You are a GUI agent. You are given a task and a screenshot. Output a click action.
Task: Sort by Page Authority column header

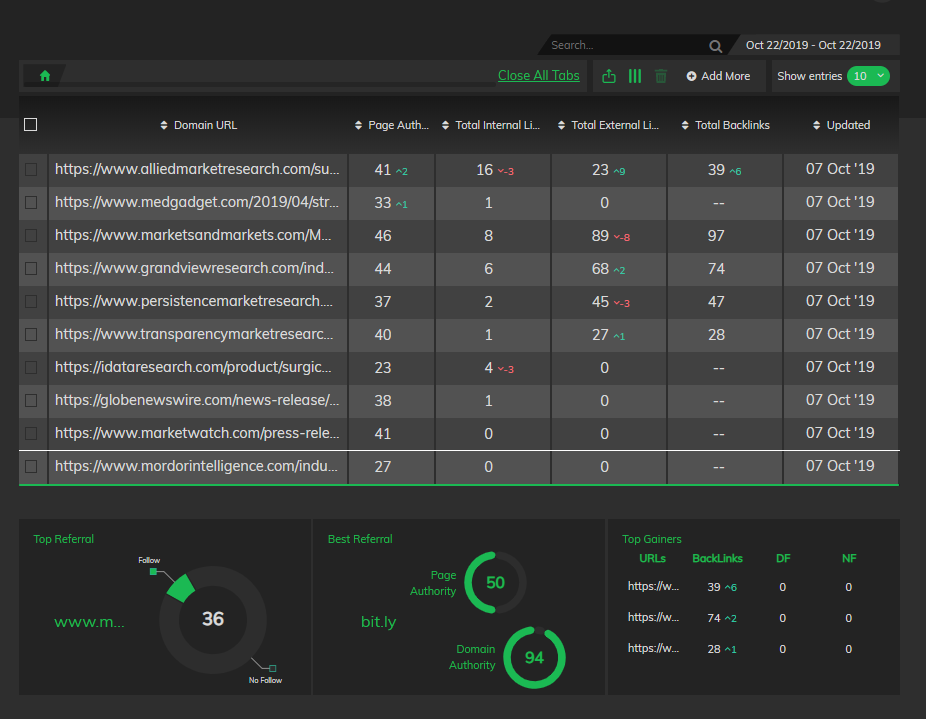[x=392, y=125]
